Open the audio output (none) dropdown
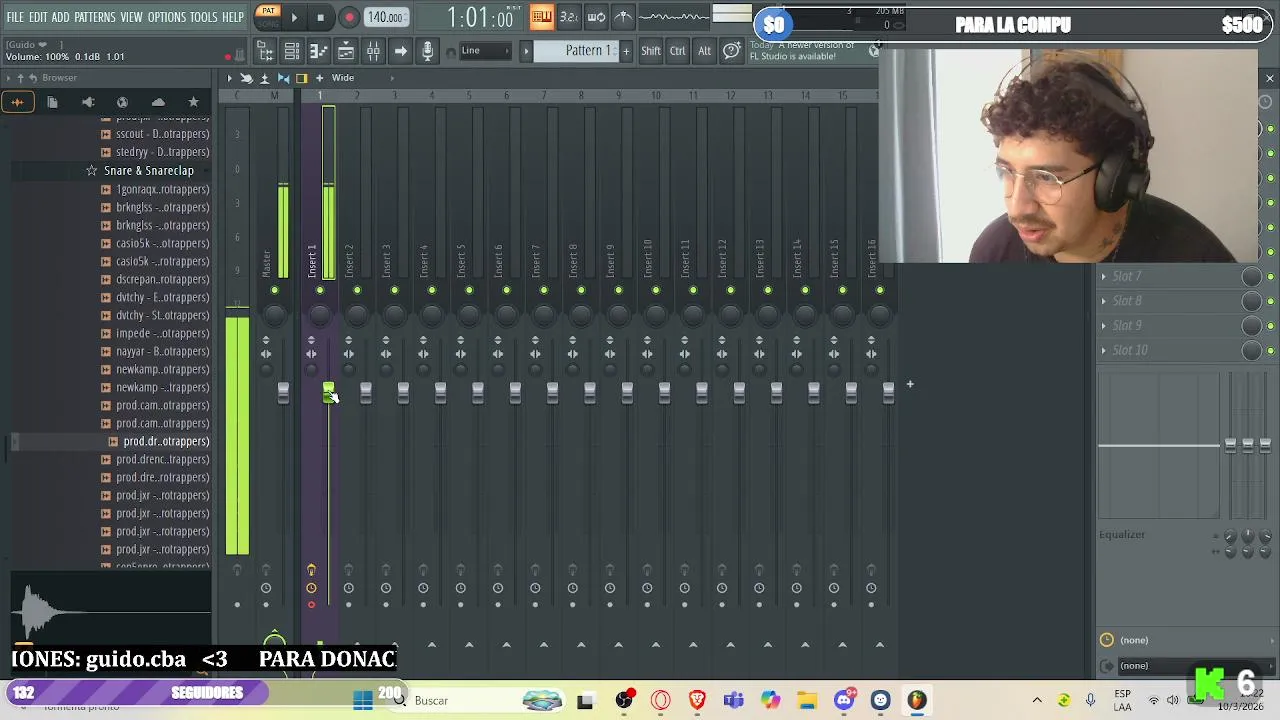Viewport: 1280px width, 720px height. [1187, 666]
